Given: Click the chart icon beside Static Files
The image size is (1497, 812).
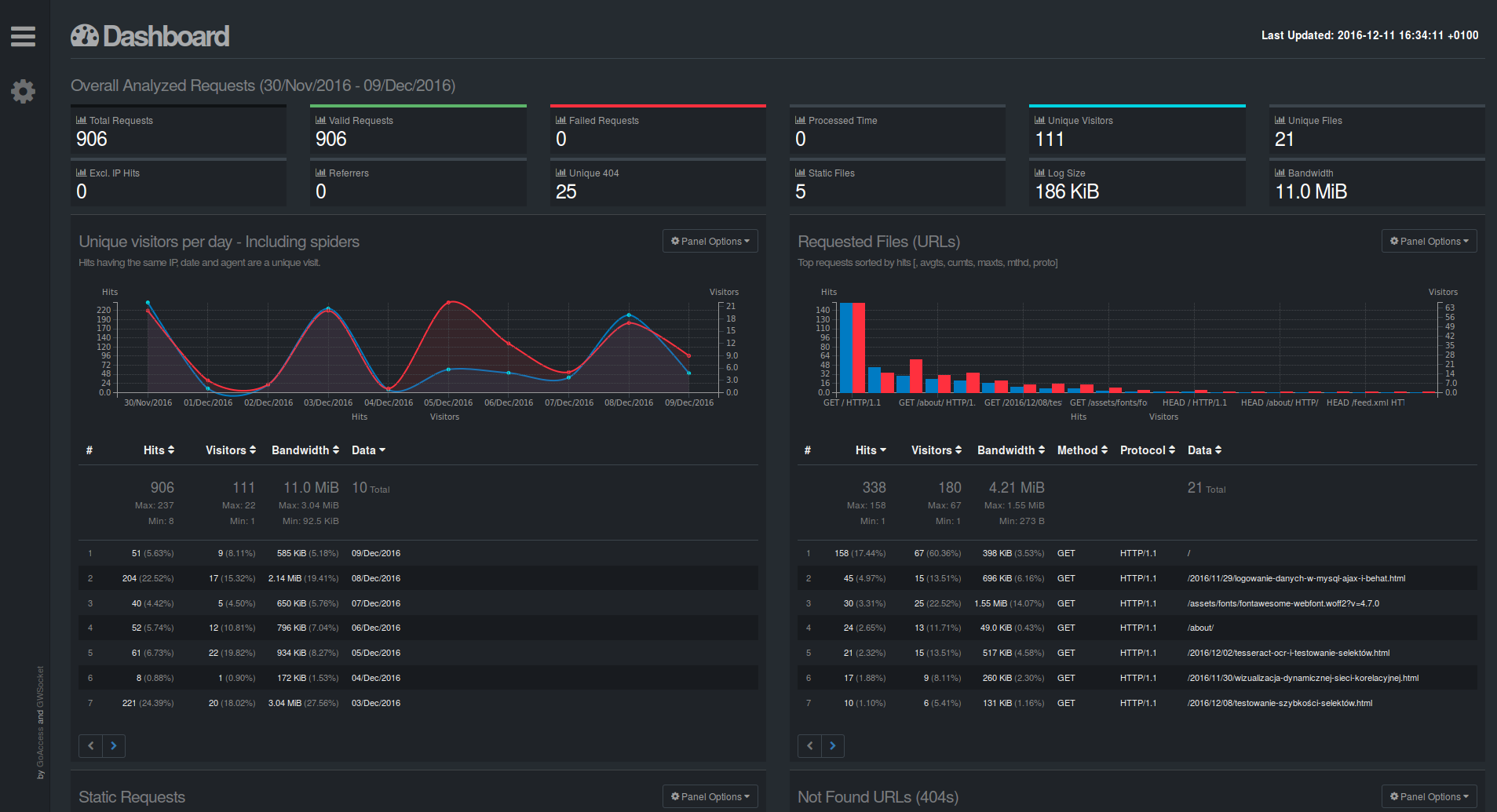Looking at the screenshot, I should 800,173.
